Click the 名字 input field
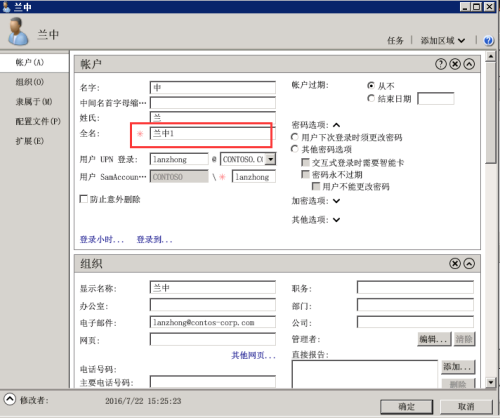The height and width of the screenshot is (418, 500). coord(213,87)
